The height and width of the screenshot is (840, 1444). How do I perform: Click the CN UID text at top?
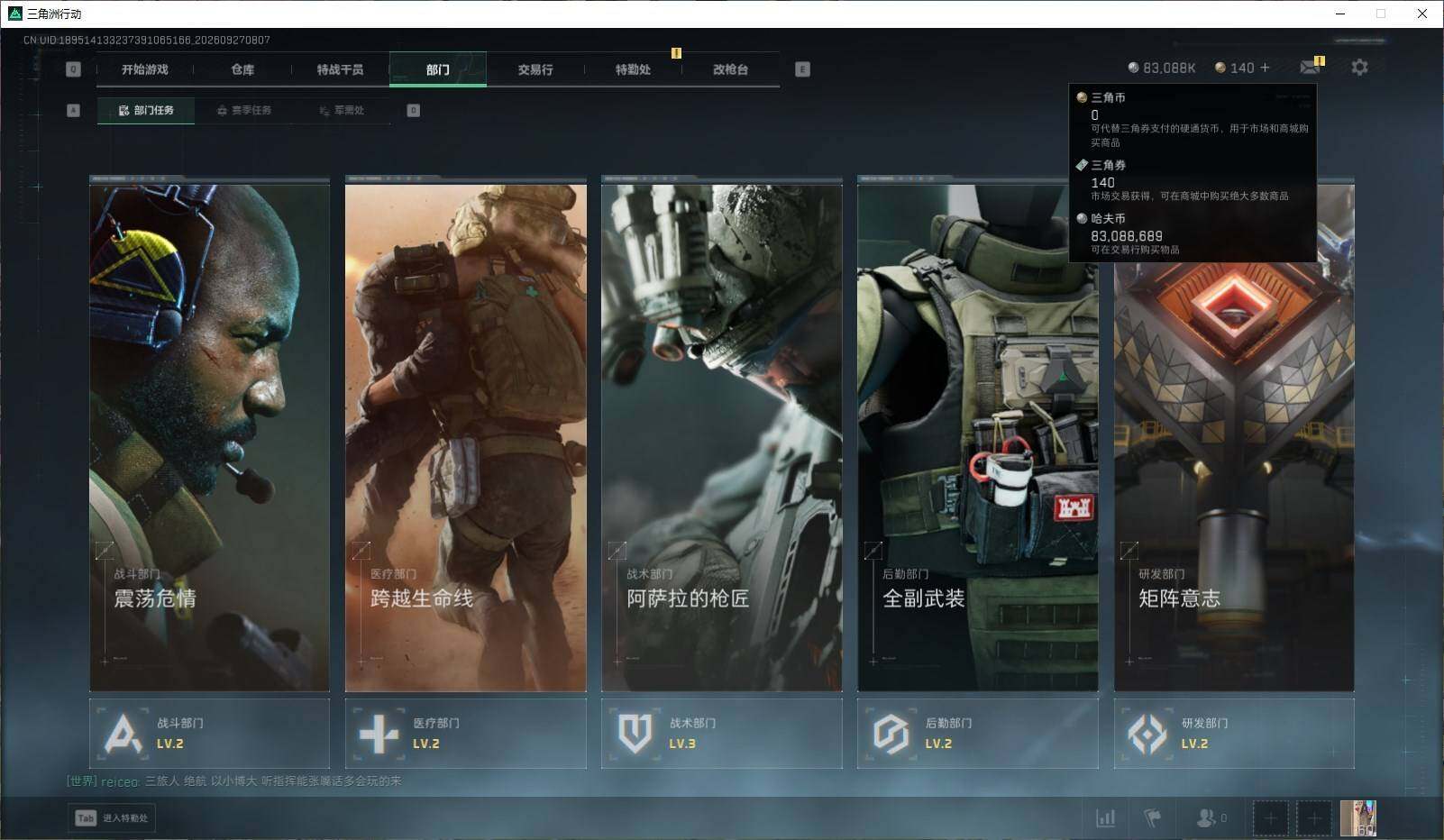pos(147,40)
